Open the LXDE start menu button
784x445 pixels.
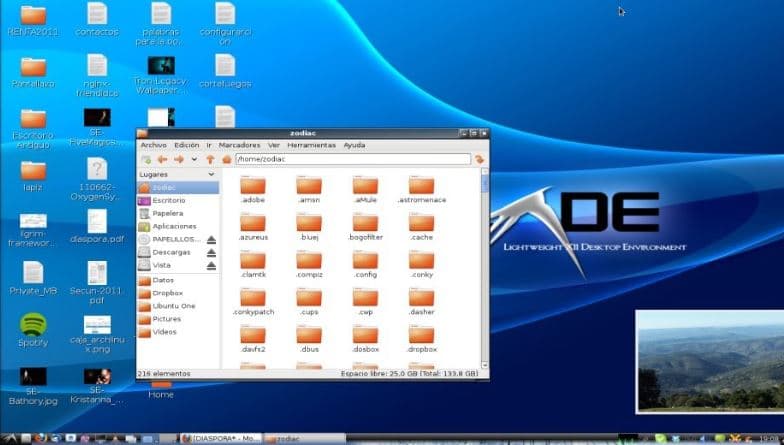(10, 438)
